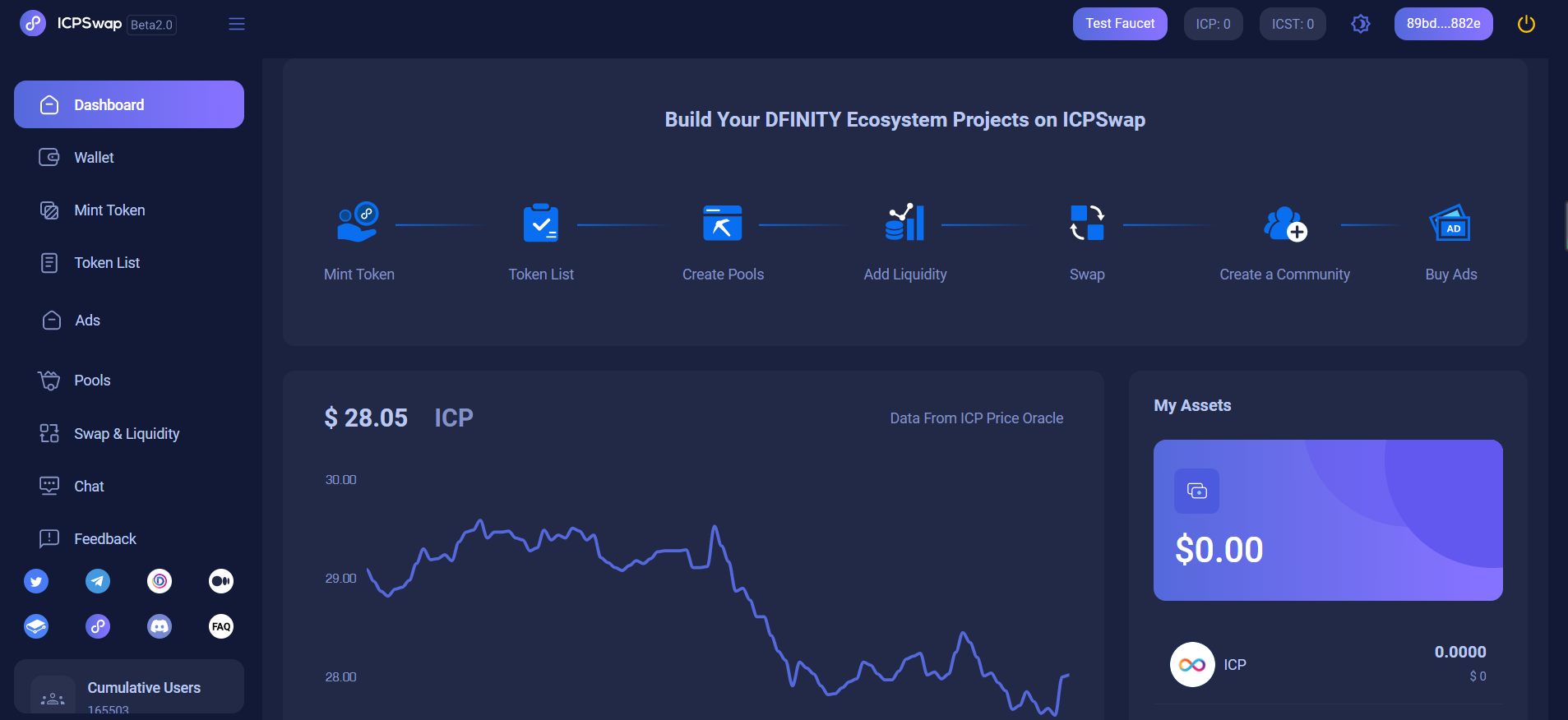
Task: Collapse the sidebar with hamburger menu
Action: pos(237,24)
